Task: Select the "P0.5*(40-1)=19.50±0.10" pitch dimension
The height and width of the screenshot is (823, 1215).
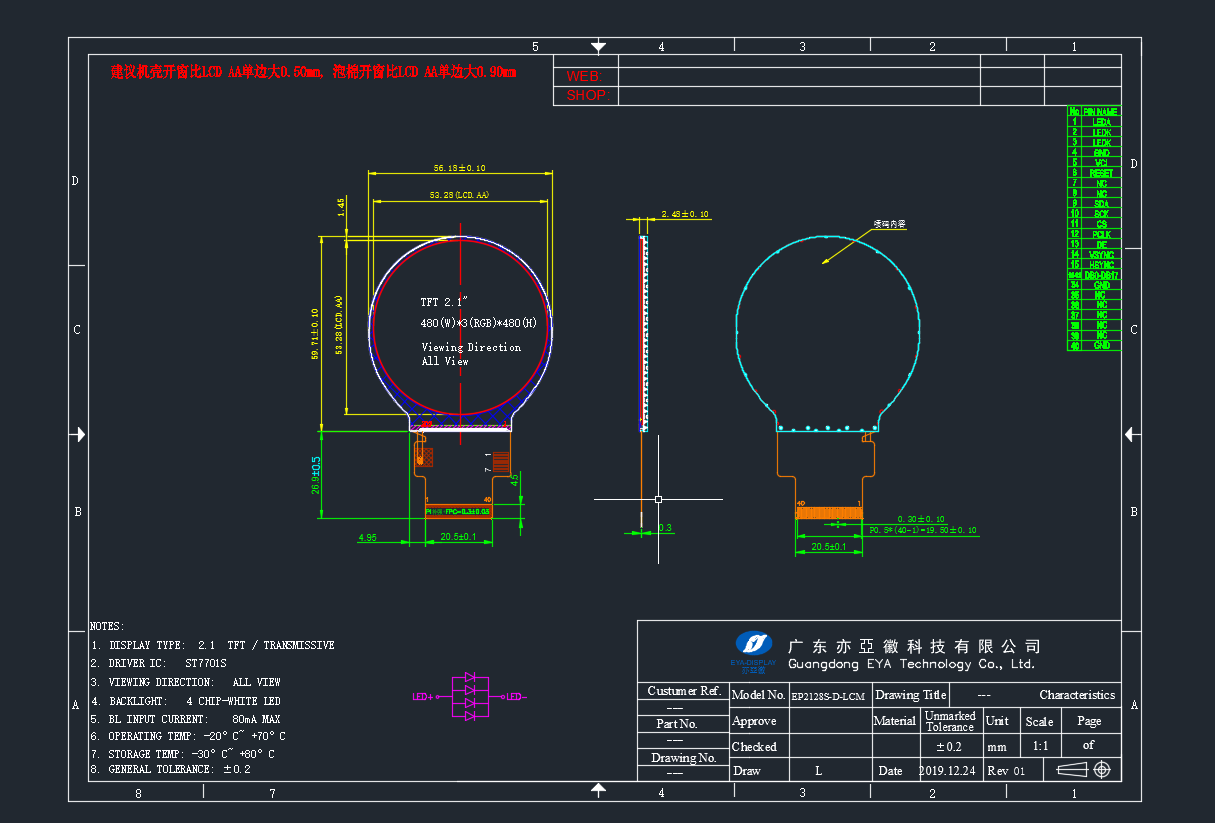Action: click(923, 530)
